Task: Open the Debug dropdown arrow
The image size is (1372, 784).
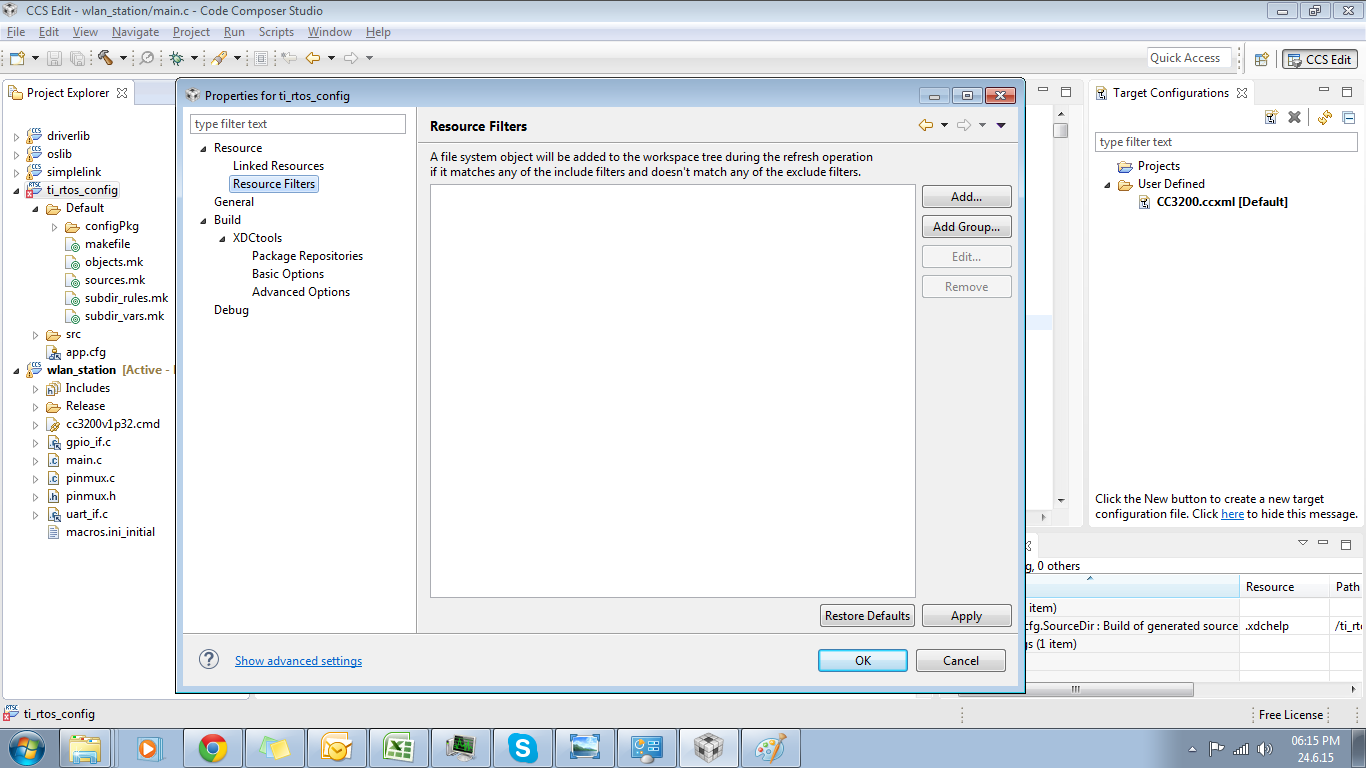Action: click(195, 58)
